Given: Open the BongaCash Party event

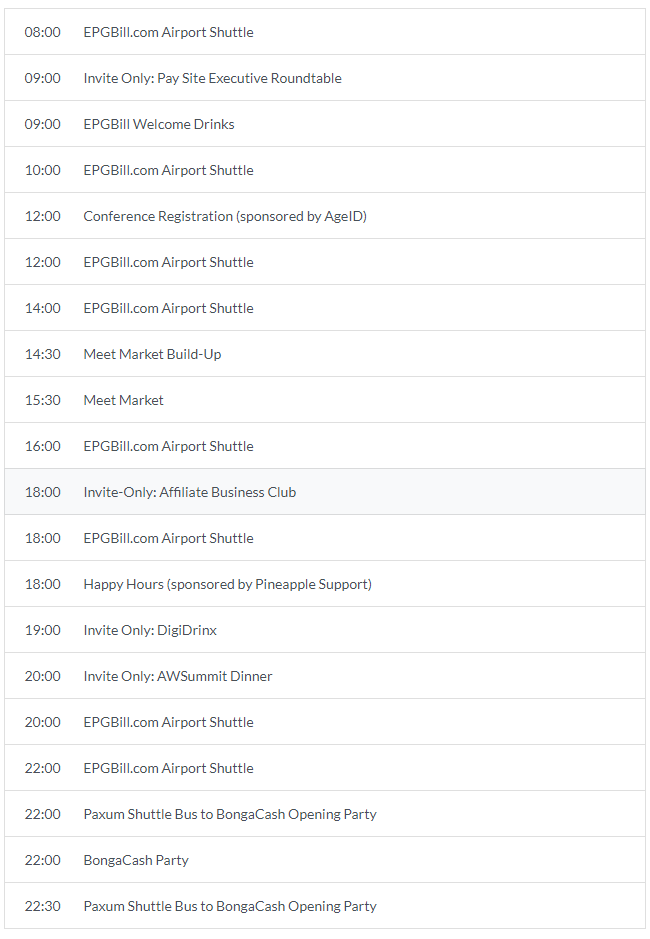Looking at the screenshot, I should pos(136,860).
